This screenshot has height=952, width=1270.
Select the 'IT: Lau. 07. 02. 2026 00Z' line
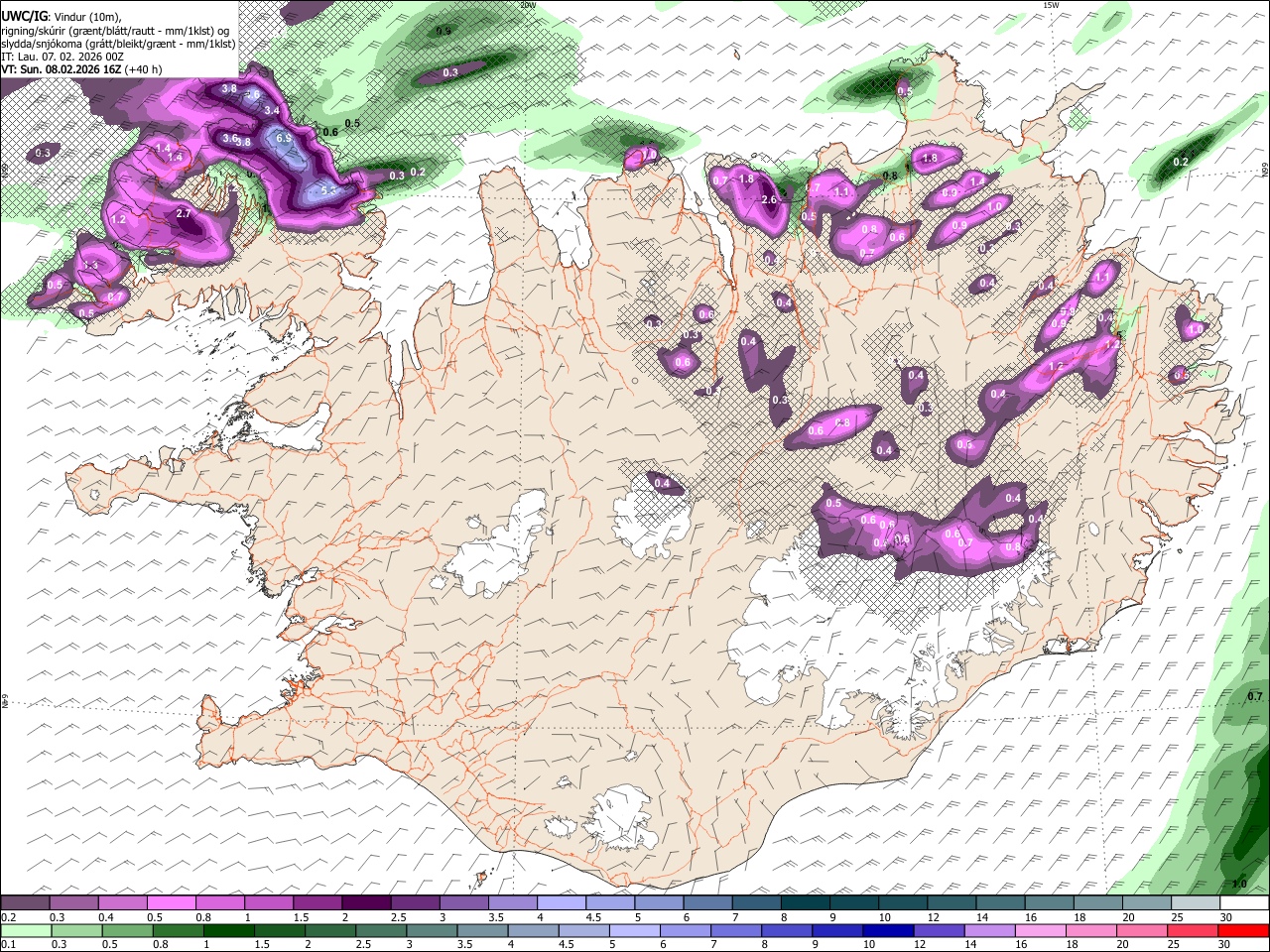[x=63, y=57]
